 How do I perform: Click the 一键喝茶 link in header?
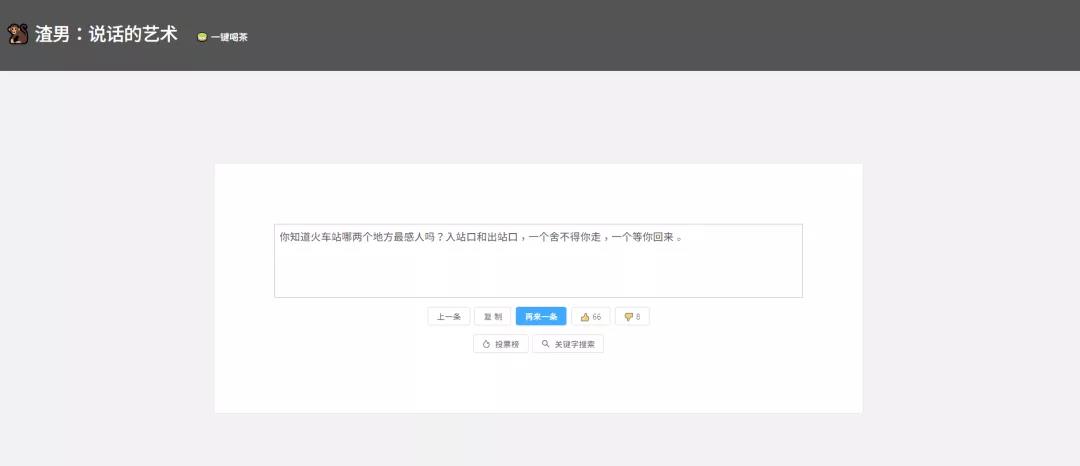coord(222,37)
